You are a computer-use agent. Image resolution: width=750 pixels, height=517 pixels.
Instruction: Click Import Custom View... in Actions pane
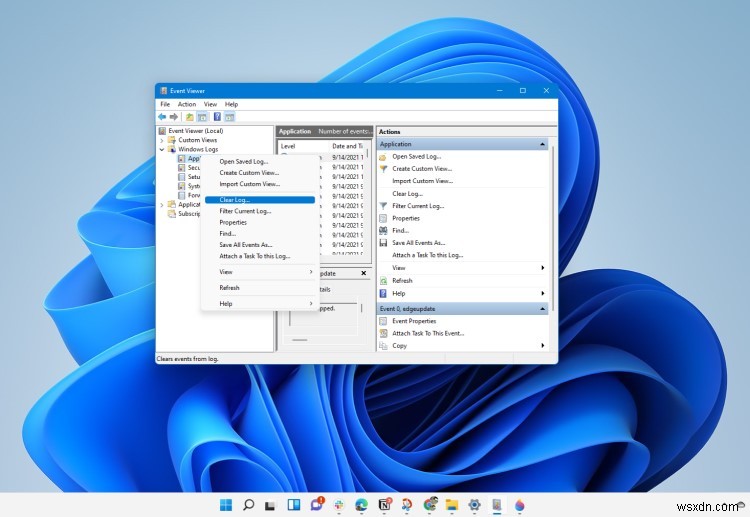point(422,181)
